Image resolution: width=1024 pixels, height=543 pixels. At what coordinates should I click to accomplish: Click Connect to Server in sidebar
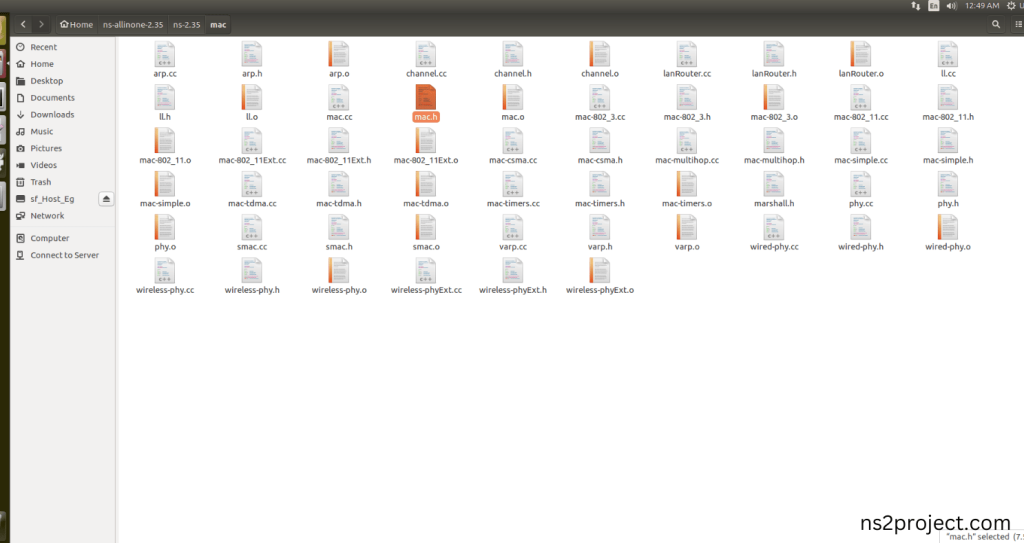pyautogui.click(x=63, y=255)
